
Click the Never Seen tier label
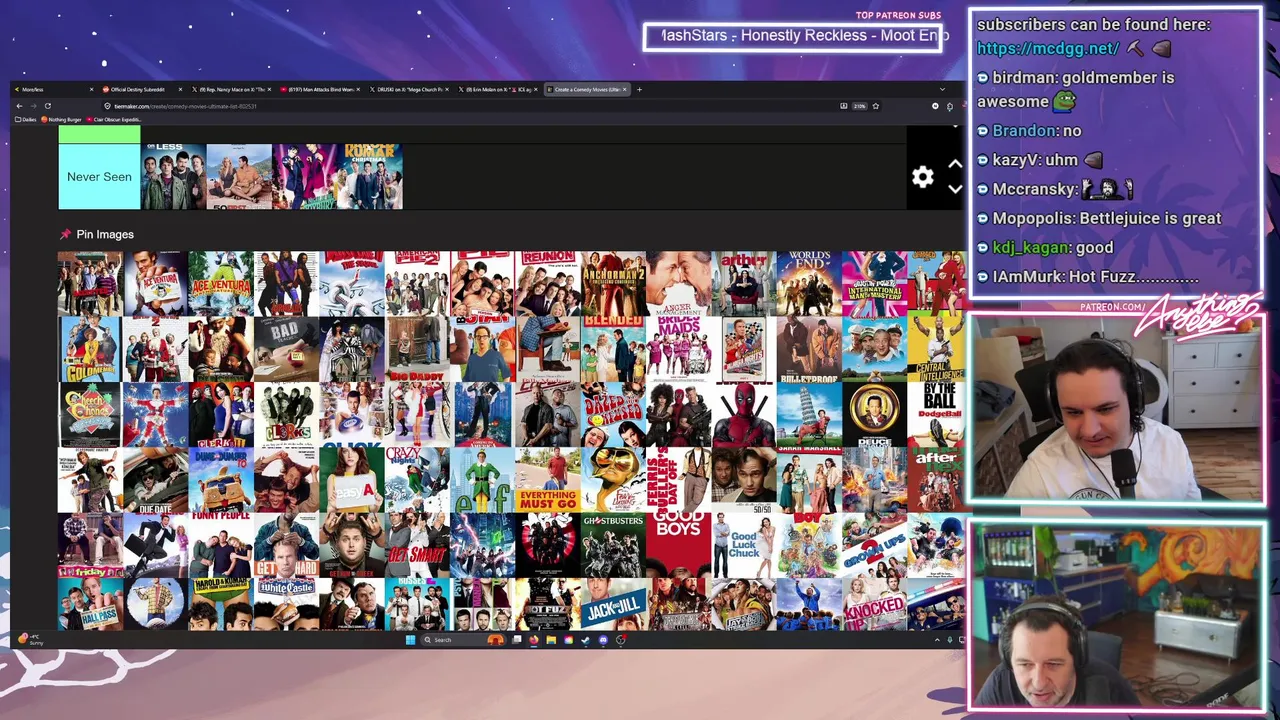[99, 177]
